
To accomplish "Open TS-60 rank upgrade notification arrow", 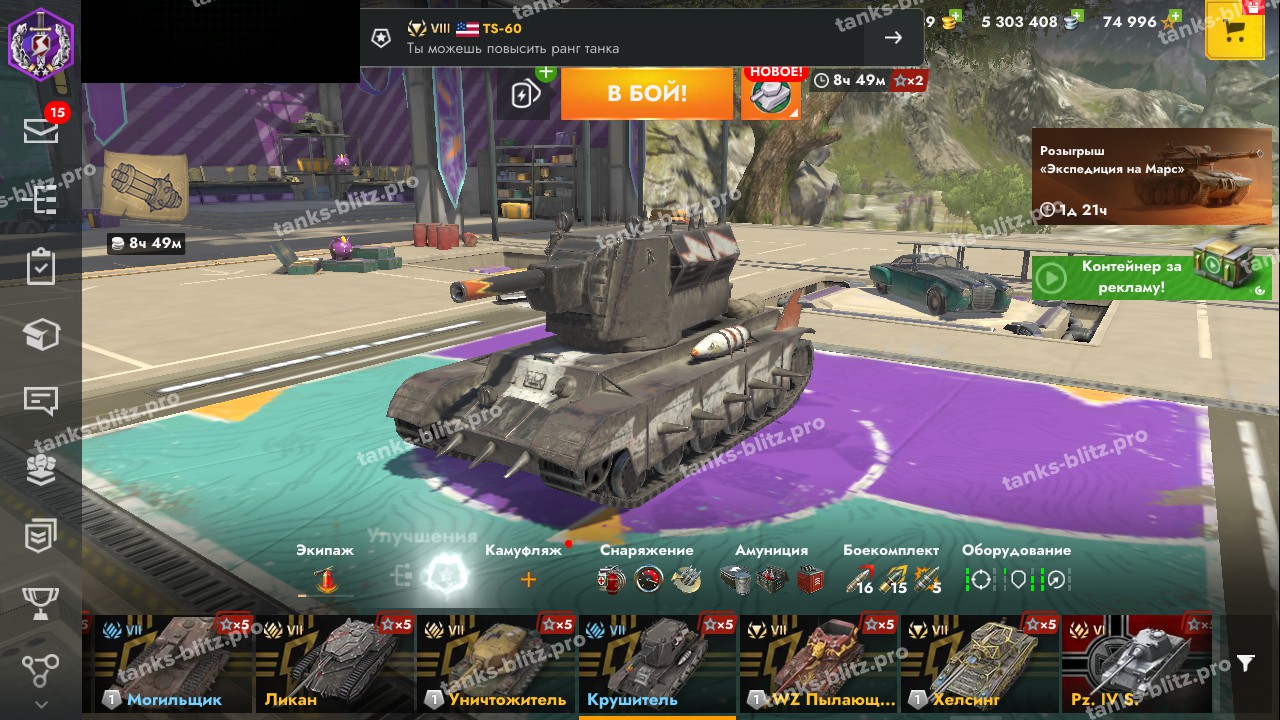I will click(x=893, y=38).
